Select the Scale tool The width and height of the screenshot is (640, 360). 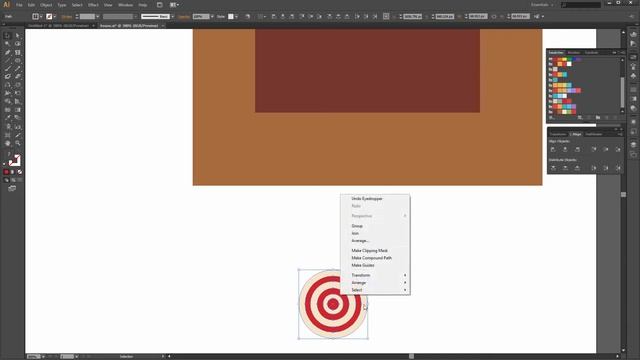click(x=18, y=85)
